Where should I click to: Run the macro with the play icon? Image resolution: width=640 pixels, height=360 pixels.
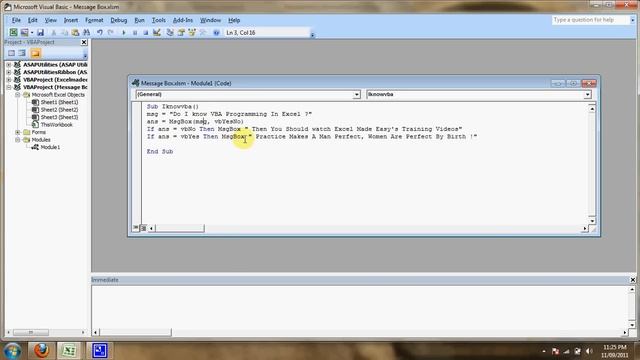(124, 32)
